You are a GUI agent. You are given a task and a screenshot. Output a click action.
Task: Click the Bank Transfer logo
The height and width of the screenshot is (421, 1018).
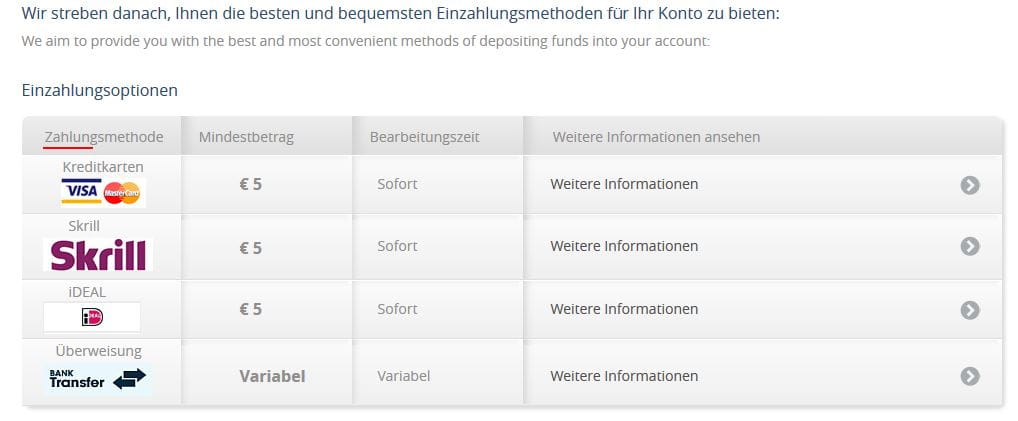[x=98, y=379]
